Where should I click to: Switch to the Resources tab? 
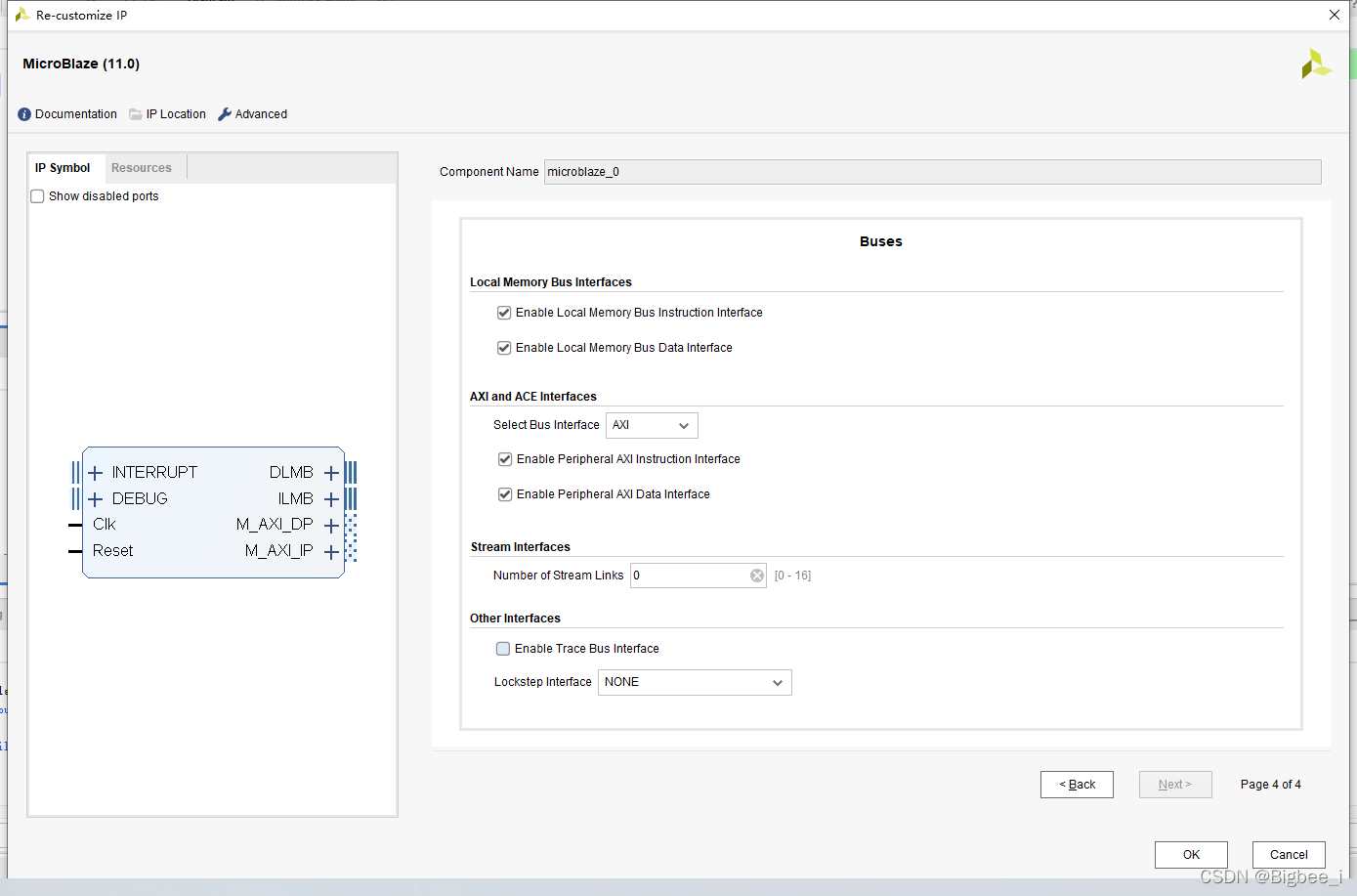coord(142,168)
